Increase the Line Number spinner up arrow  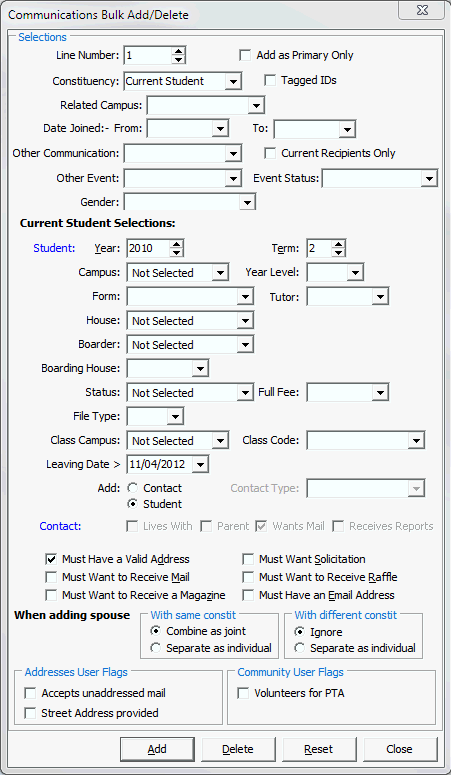178,51
